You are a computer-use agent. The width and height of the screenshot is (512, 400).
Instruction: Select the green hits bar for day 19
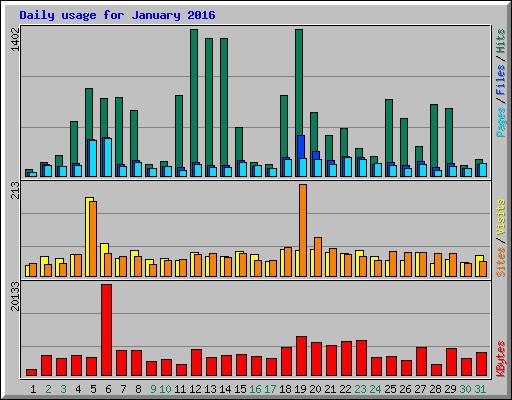(x=299, y=82)
